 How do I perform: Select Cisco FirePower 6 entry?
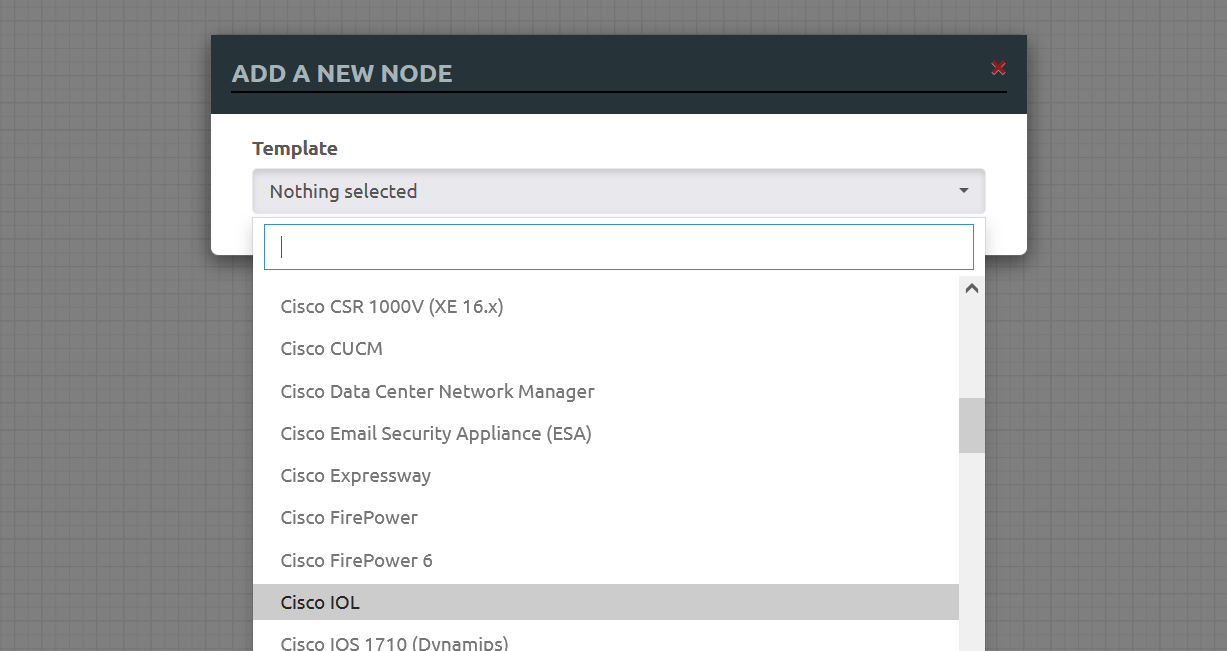(x=605, y=560)
